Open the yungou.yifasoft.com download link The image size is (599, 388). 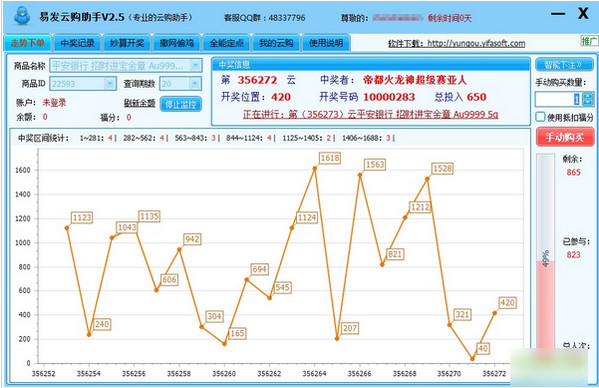pos(476,43)
